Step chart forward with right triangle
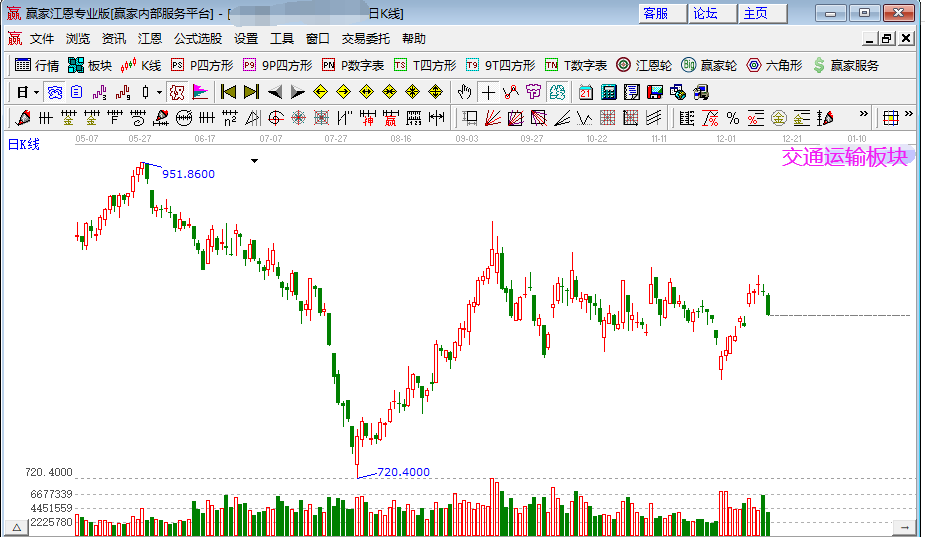This screenshot has width=925, height=537. tap(297, 92)
